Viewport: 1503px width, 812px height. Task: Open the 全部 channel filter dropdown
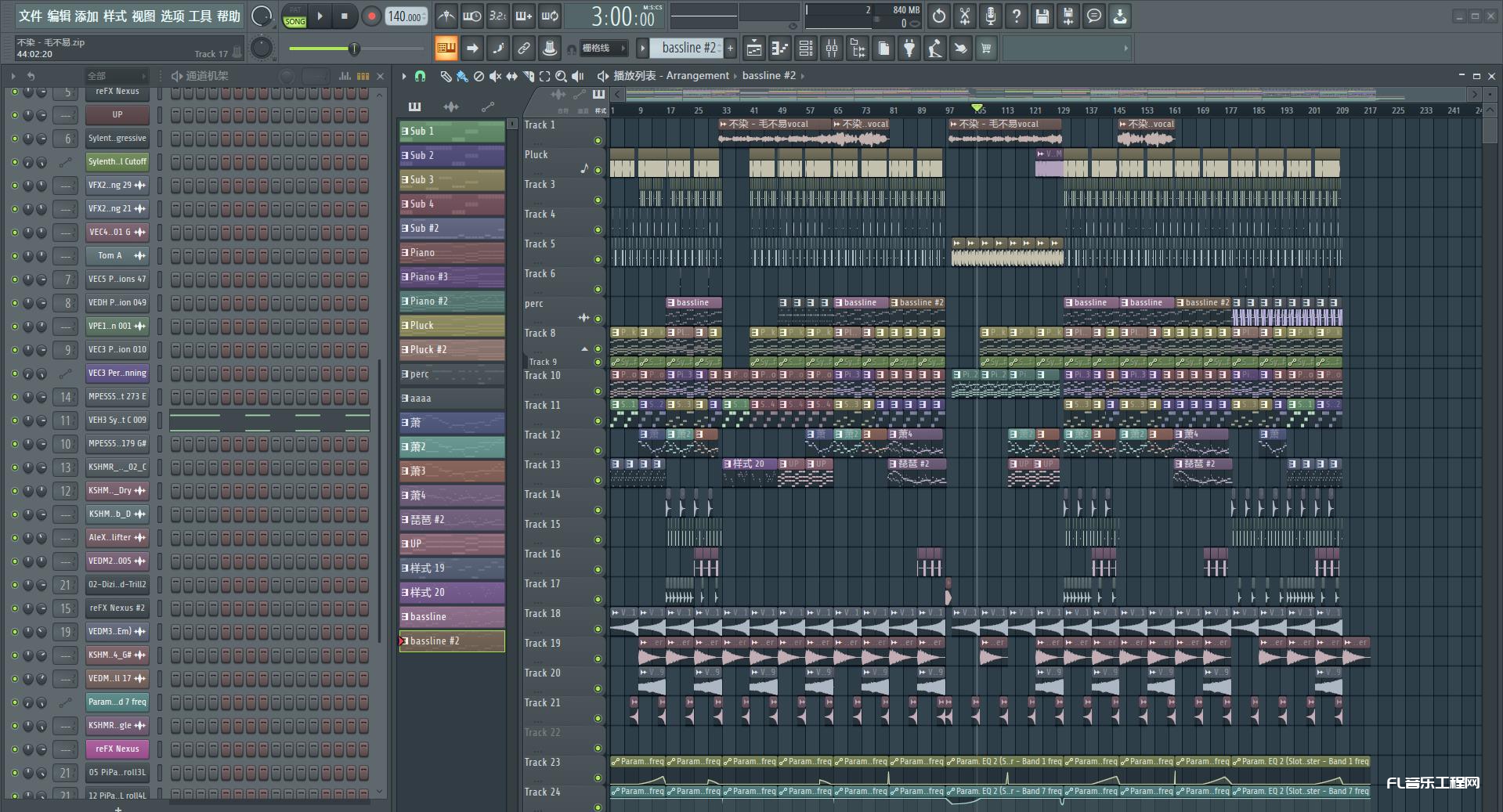click(116, 76)
